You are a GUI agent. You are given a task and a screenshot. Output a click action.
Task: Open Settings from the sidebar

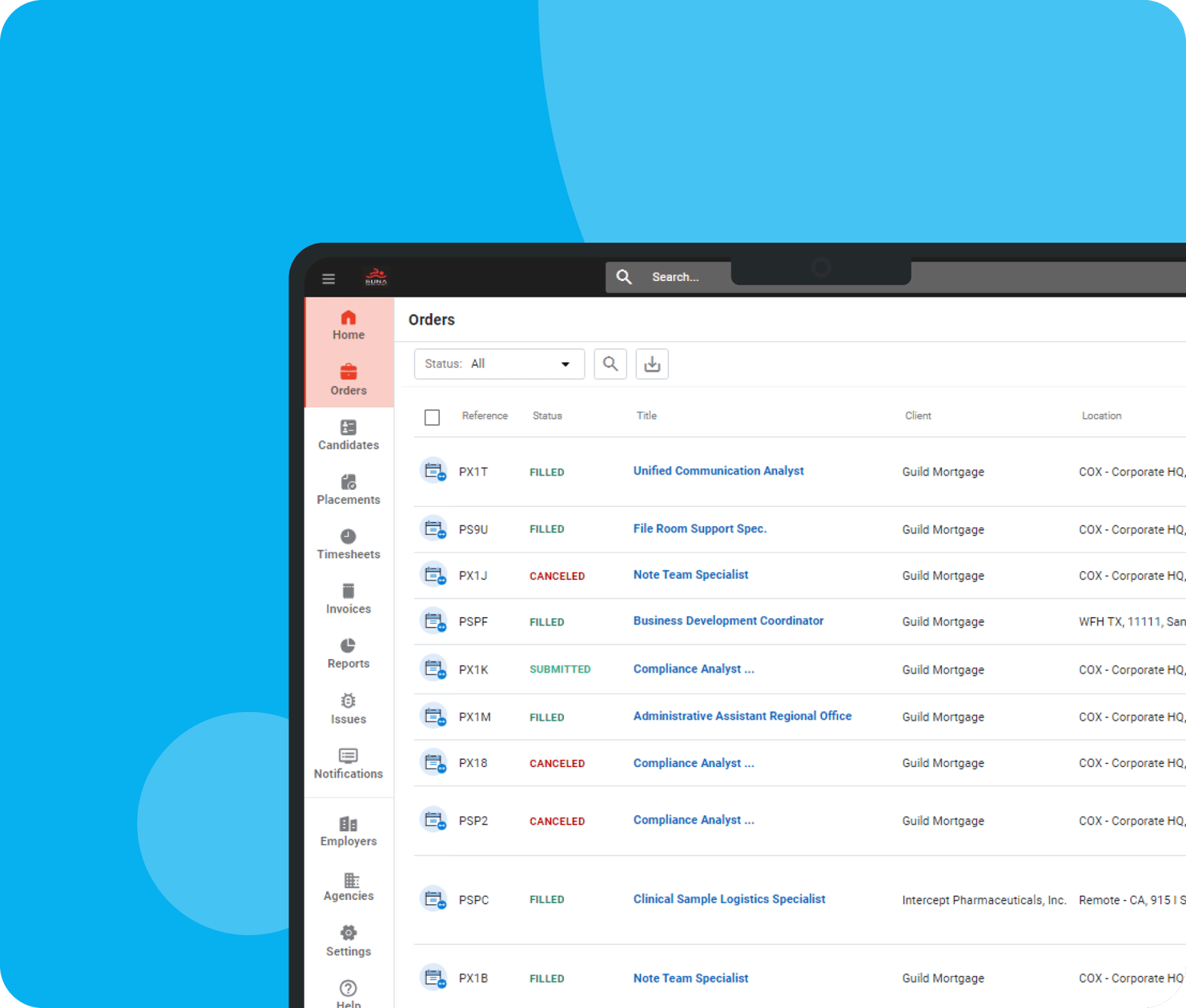coord(348,941)
